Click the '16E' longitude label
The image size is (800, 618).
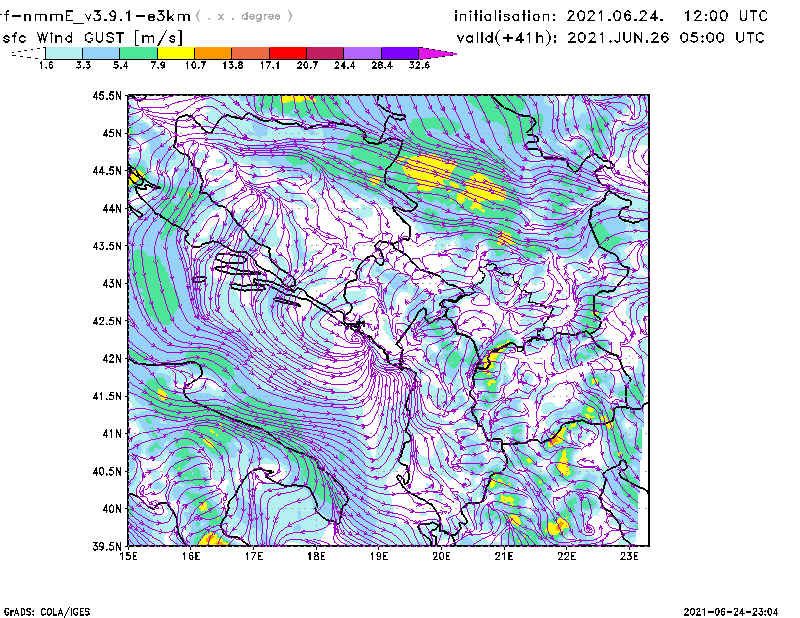pyautogui.click(x=191, y=556)
